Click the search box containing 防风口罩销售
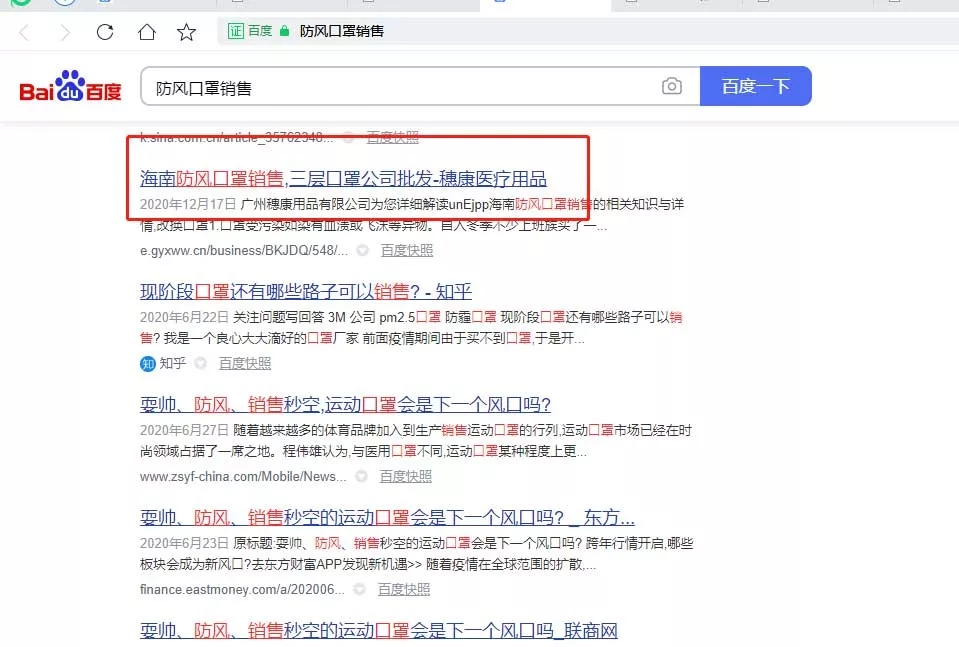Viewport: 959px width, 647px height. click(x=400, y=86)
